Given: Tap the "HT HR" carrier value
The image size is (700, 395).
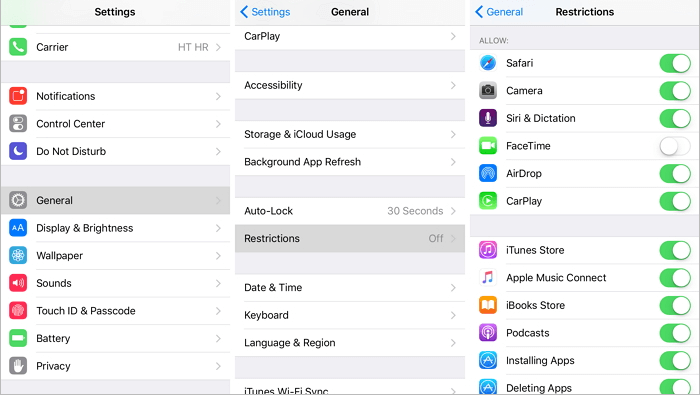Looking at the screenshot, I should (193, 47).
